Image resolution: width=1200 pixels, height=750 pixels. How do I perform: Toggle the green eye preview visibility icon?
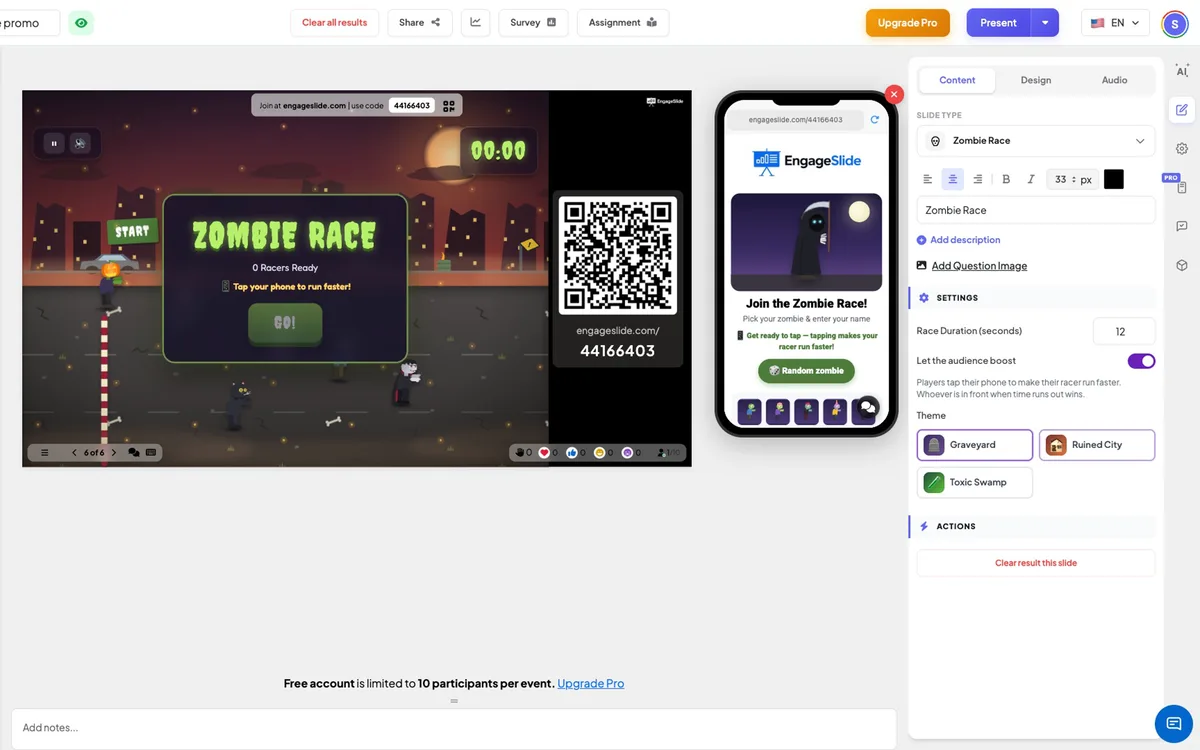[81, 23]
